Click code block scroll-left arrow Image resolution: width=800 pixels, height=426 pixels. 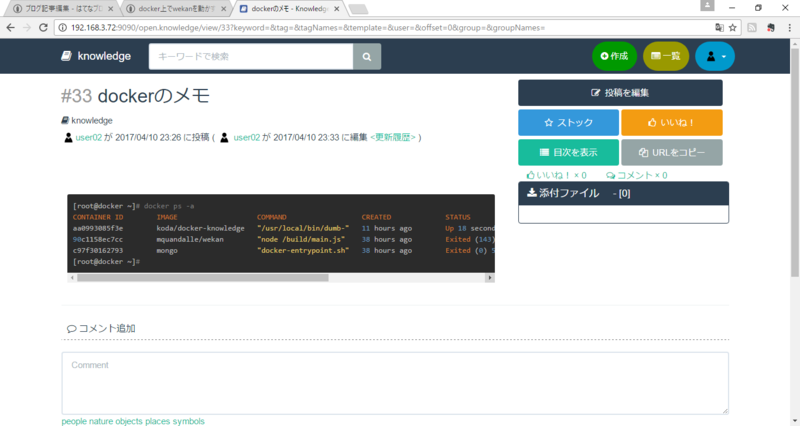pos(72,278)
